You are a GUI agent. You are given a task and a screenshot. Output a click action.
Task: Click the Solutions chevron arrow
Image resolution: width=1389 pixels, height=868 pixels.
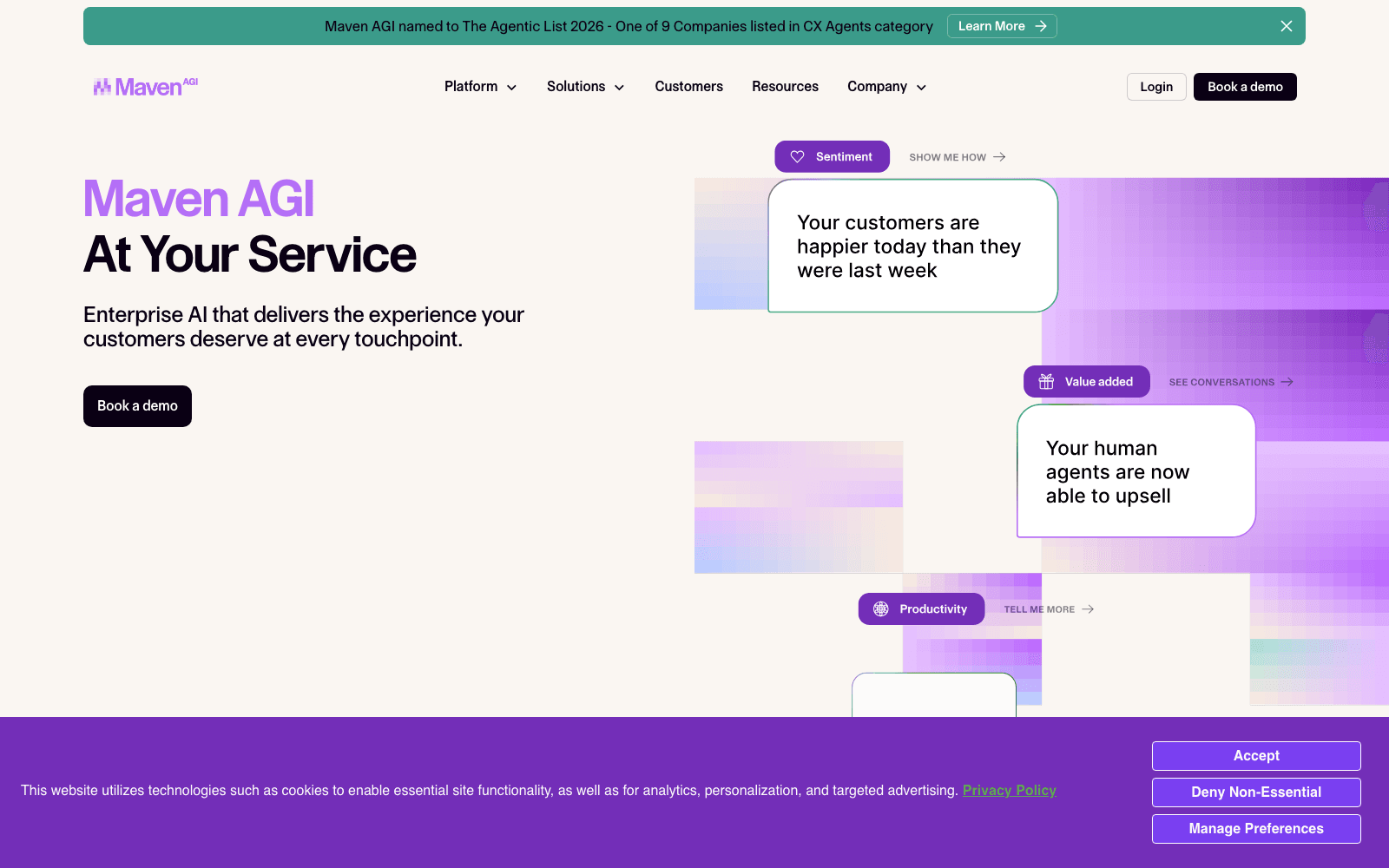[619, 88]
